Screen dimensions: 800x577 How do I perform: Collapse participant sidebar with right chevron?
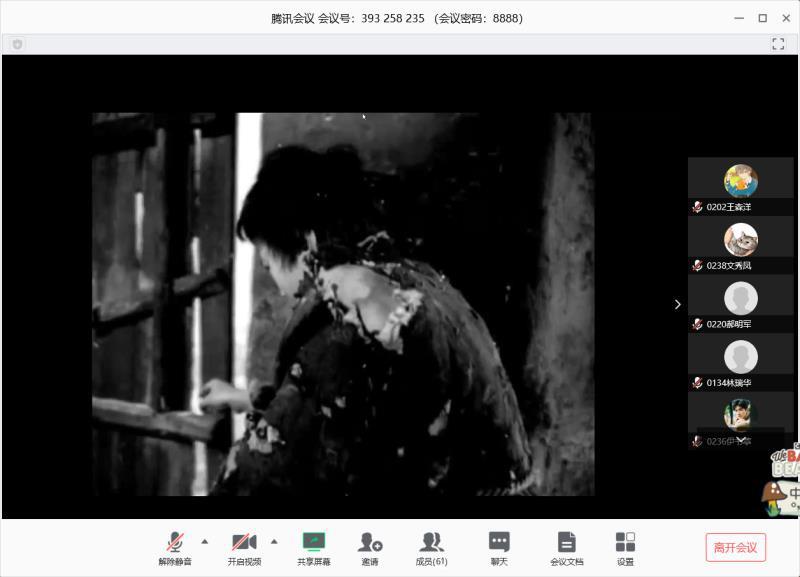click(678, 305)
